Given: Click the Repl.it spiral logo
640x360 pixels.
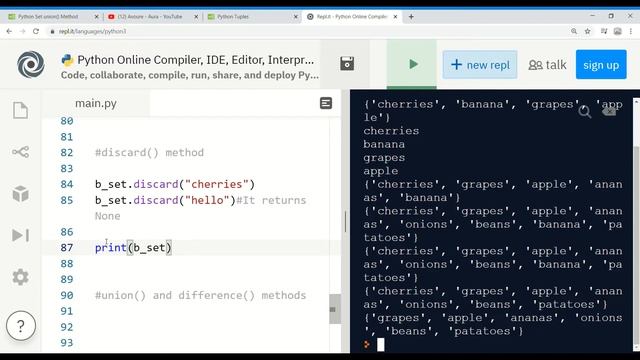Looking at the screenshot, I should click(x=31, y=64).
